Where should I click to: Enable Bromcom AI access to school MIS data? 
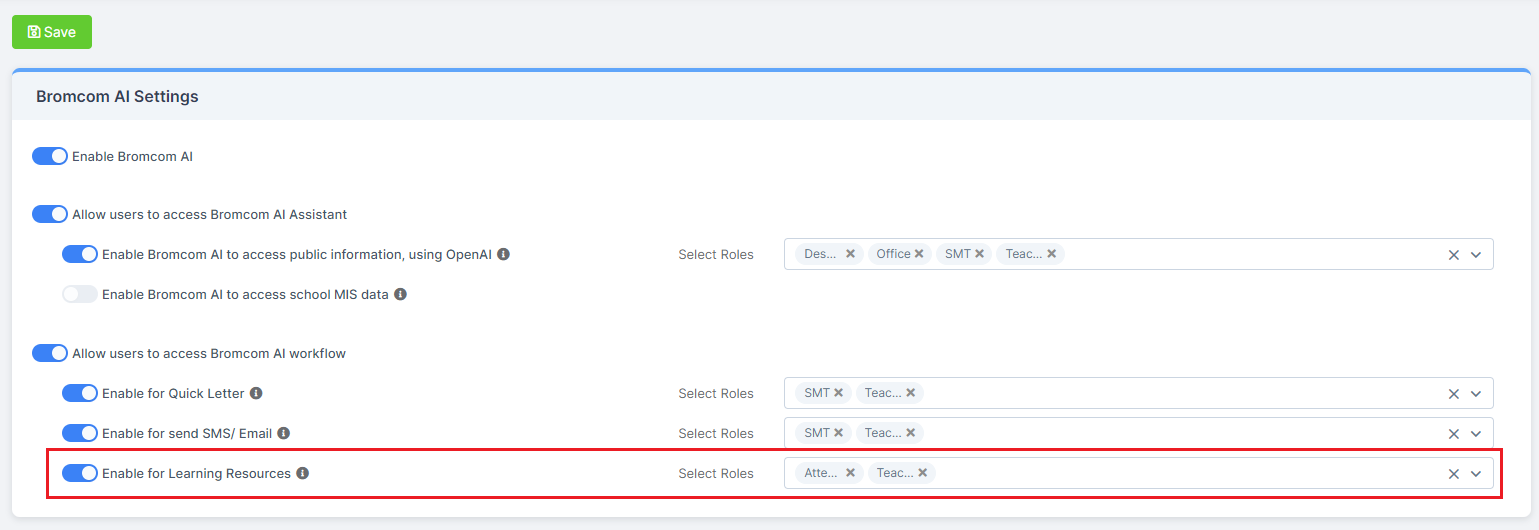click(x=80, y=294)
